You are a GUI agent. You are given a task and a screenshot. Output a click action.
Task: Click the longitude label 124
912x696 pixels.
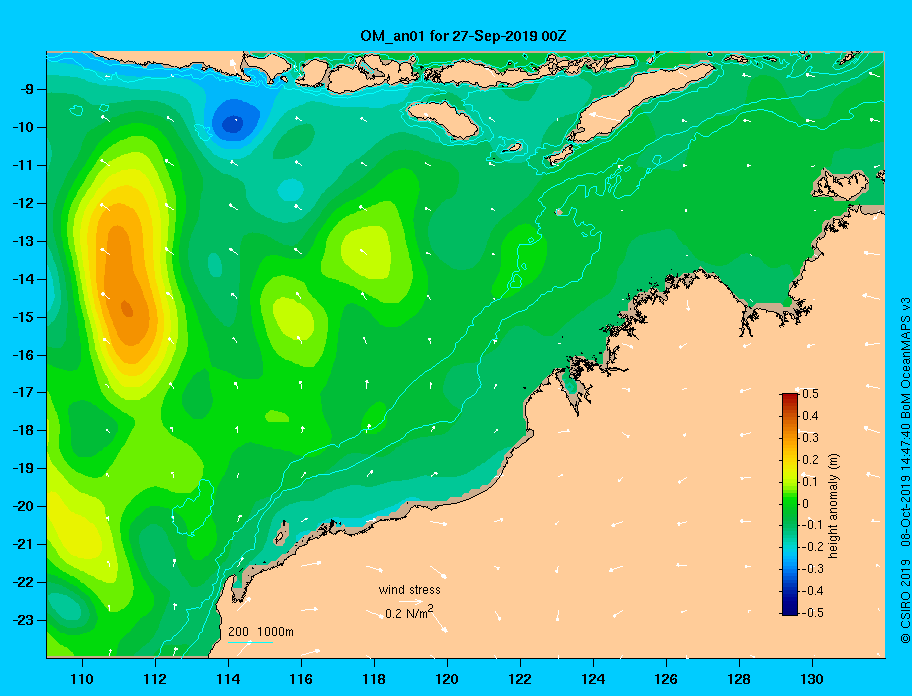click(593, 679)
